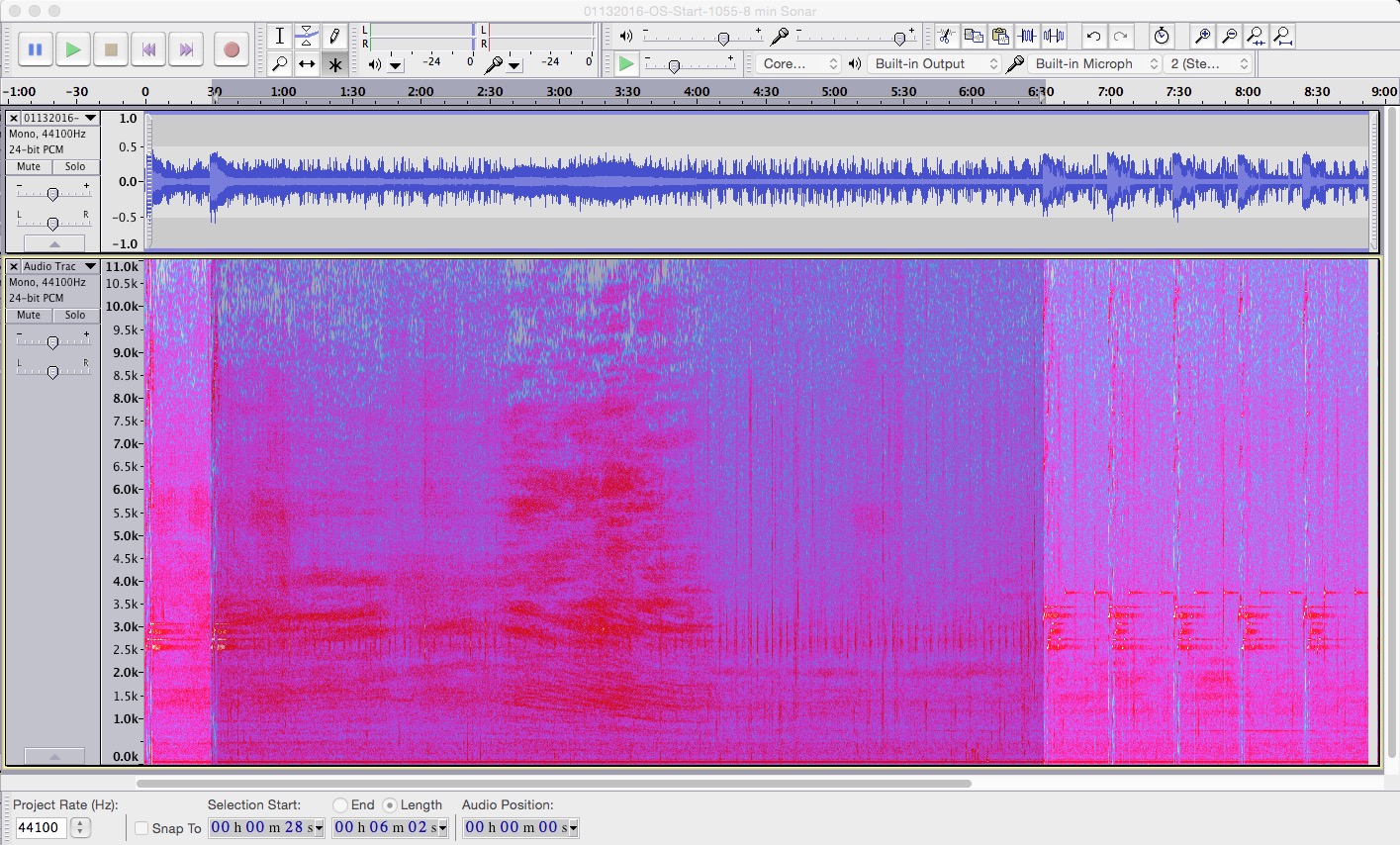Select the Envelope tool
Image resolution: width=1400 pixels, height=845 pixels.
307,37
